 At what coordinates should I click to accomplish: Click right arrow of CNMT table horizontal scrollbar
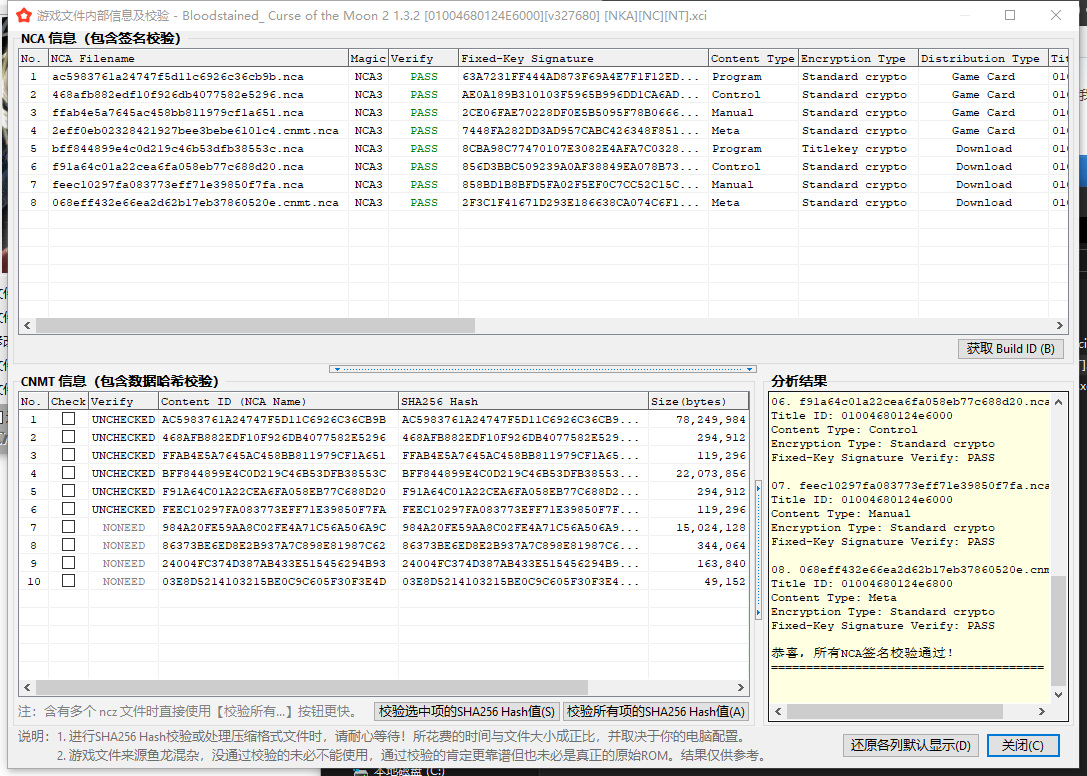pyautogui.click(x=741, y=688)
